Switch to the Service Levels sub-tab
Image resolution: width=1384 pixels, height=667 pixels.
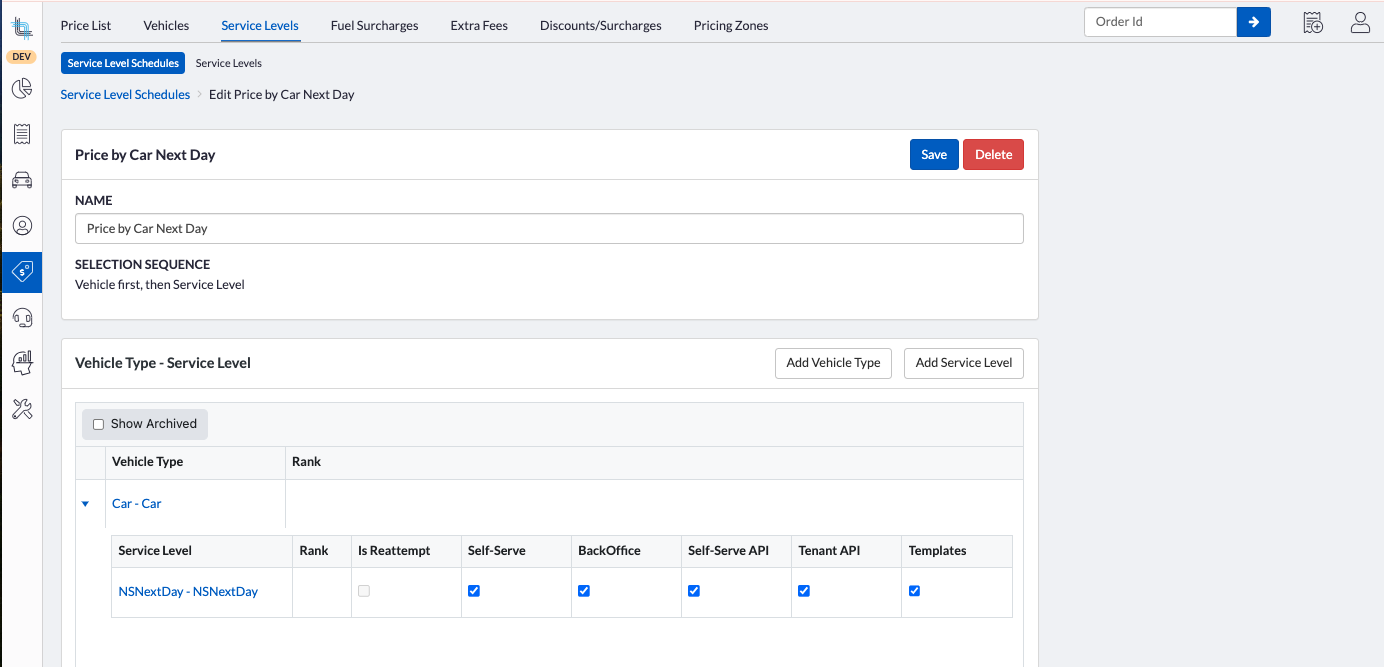point(228,63)
